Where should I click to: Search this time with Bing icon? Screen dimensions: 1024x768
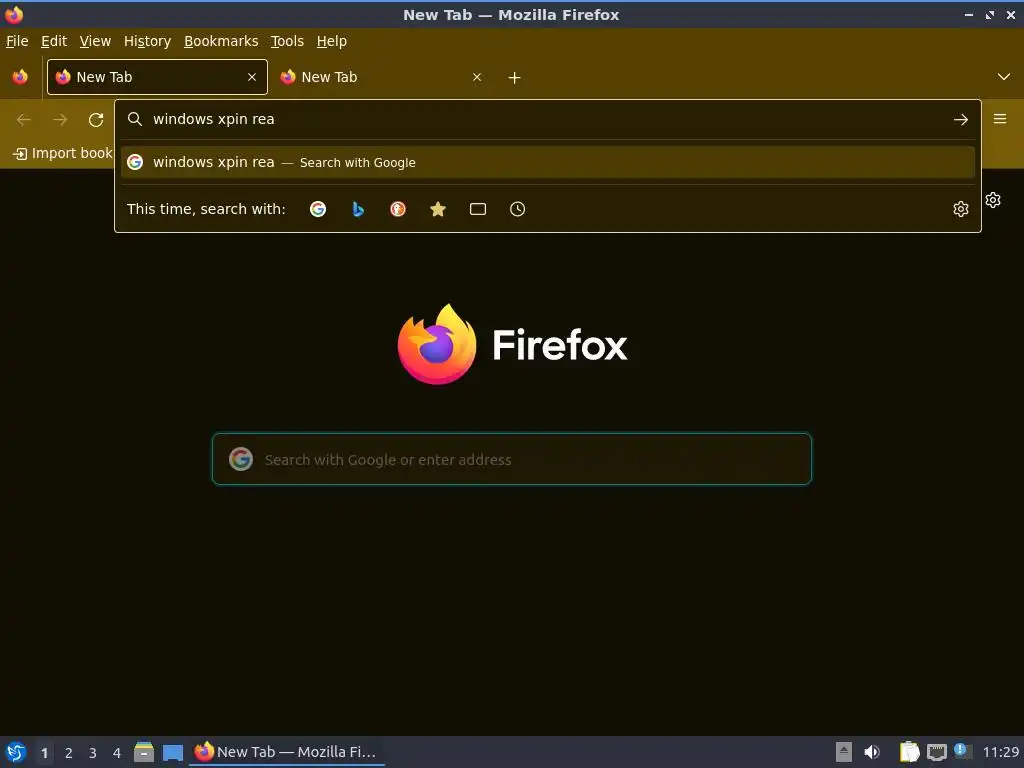point(358,209)
